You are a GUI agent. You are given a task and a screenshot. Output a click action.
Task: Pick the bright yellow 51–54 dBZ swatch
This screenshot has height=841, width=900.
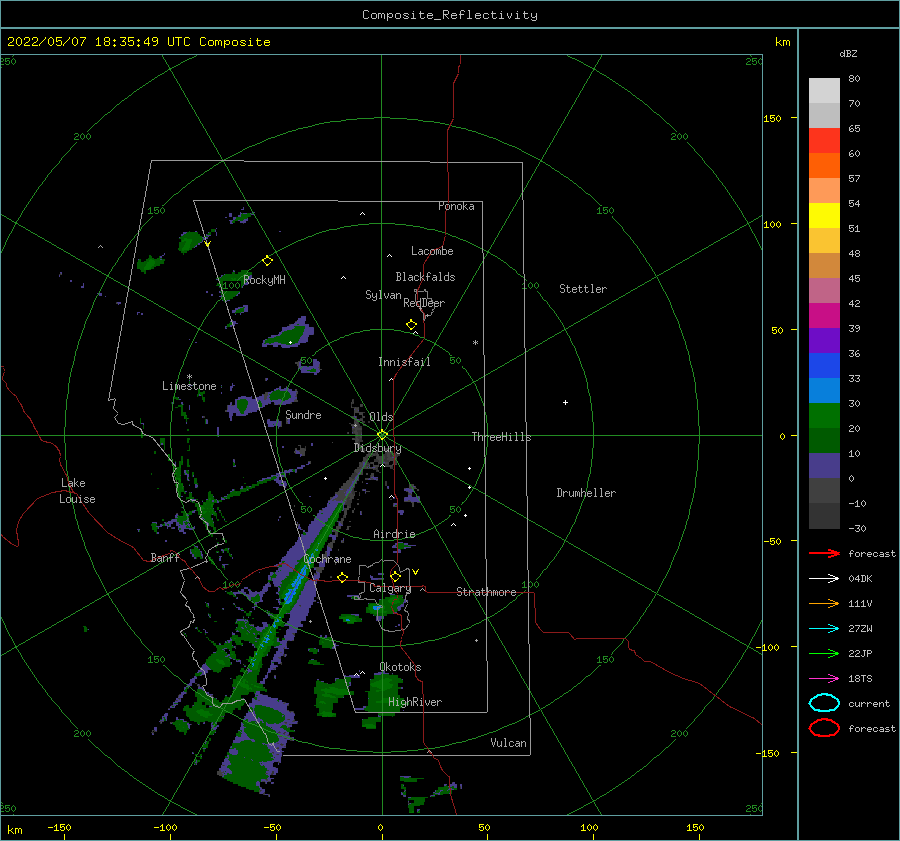tap(824, 216)
